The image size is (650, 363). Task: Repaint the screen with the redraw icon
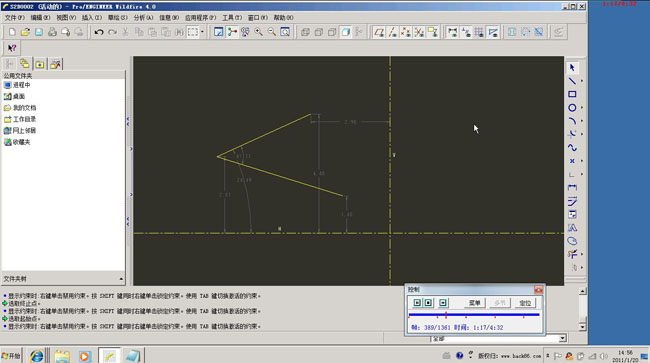(218, 32)
